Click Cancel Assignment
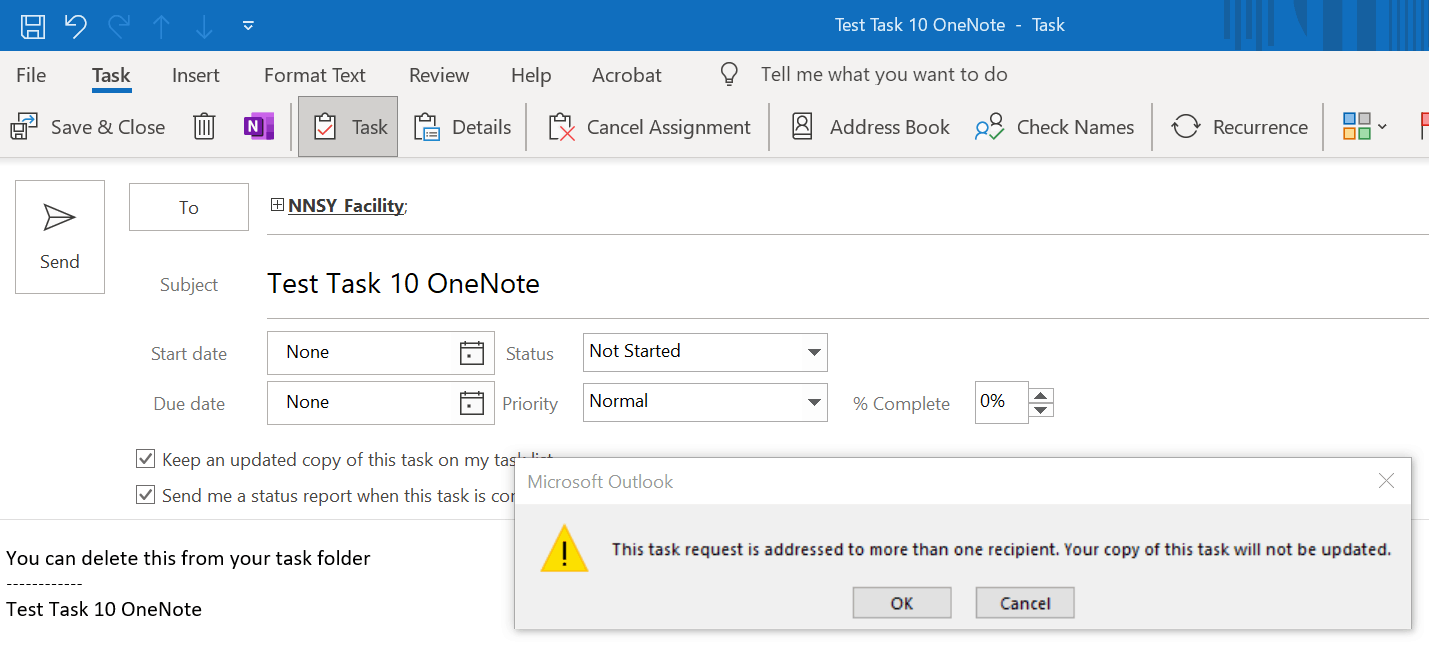 (650, 127)
